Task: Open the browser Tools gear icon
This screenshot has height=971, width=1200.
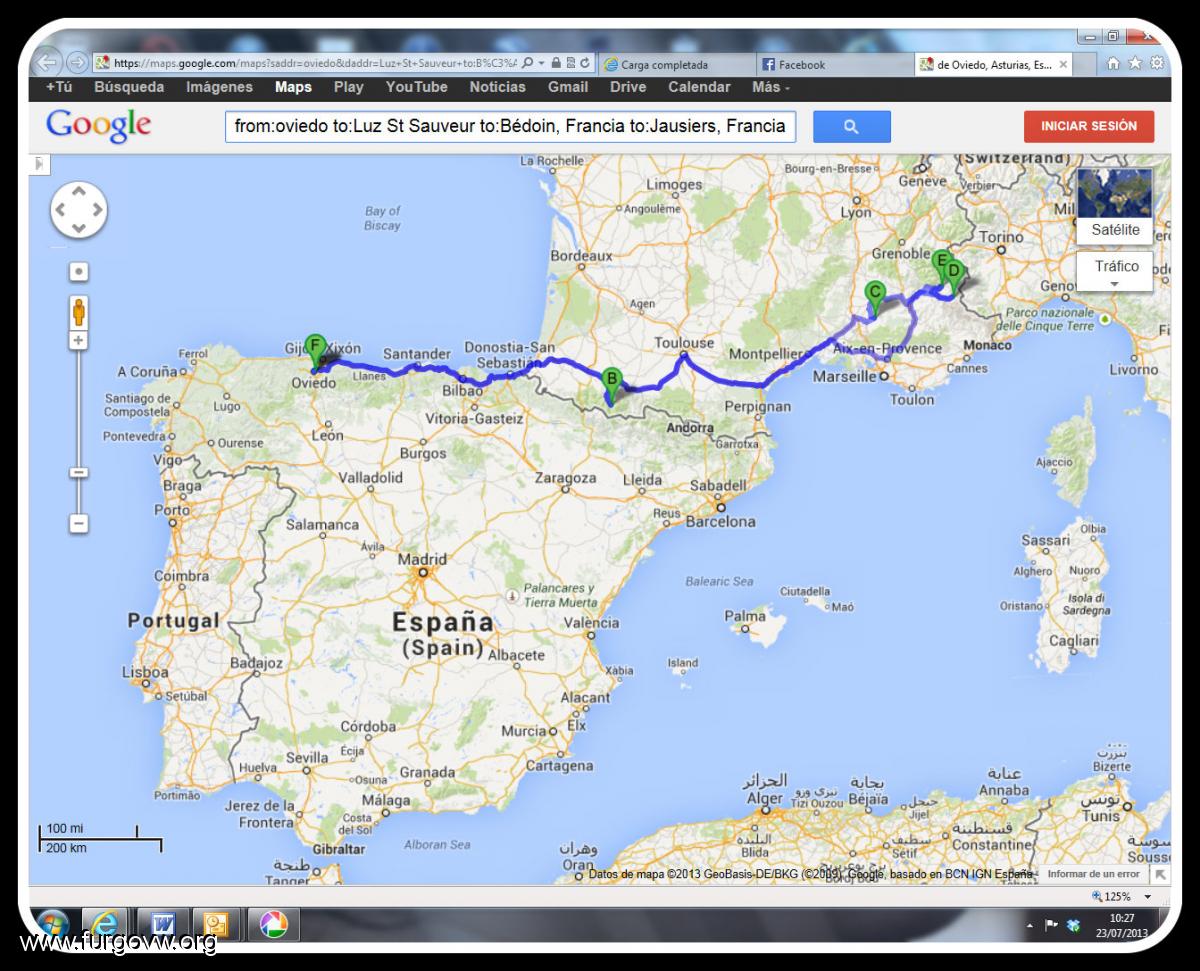Action: pyautogui.click(x=1157, y=64)
